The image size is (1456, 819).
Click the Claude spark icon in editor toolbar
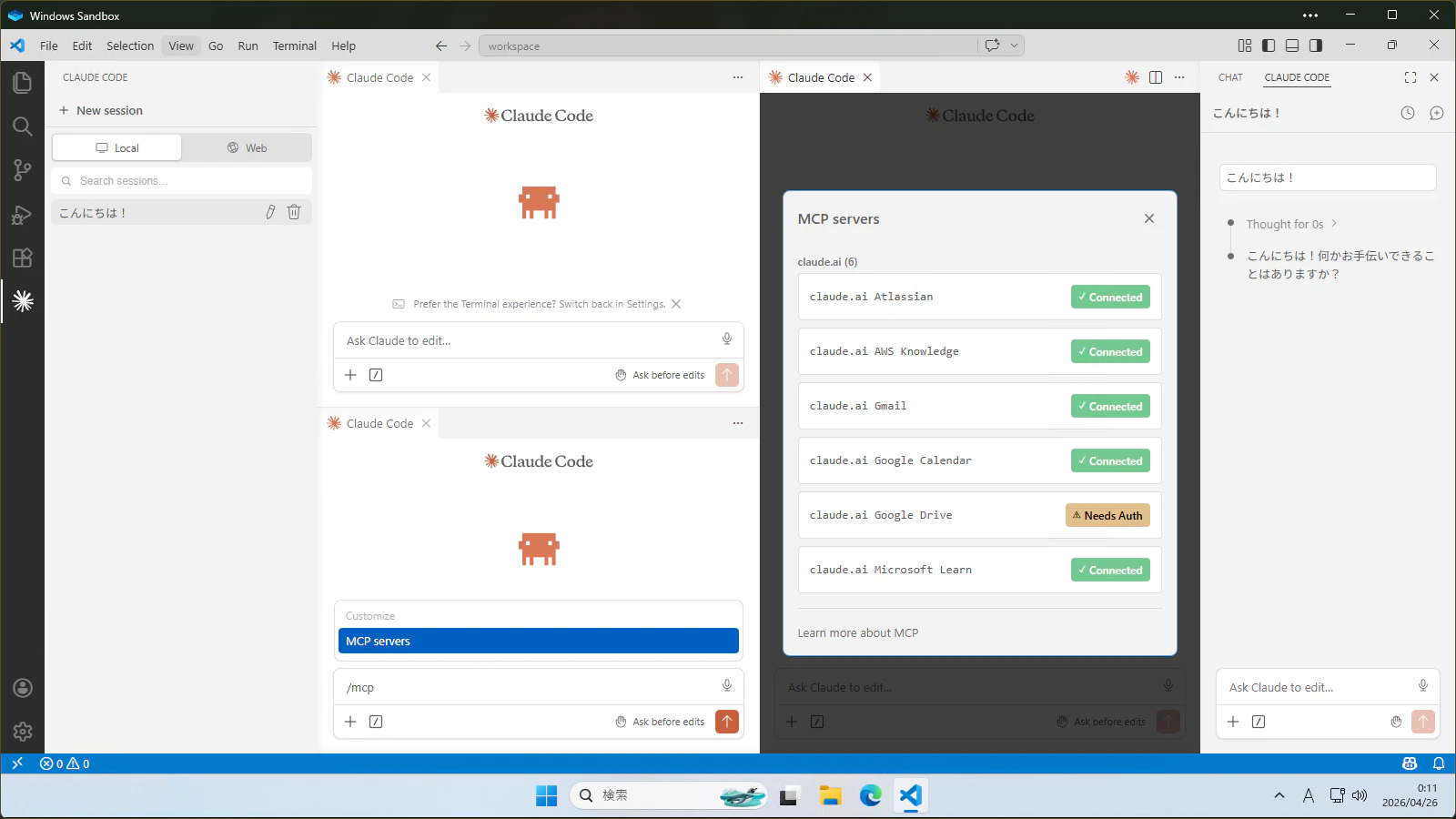click(x=1132, y=77)
